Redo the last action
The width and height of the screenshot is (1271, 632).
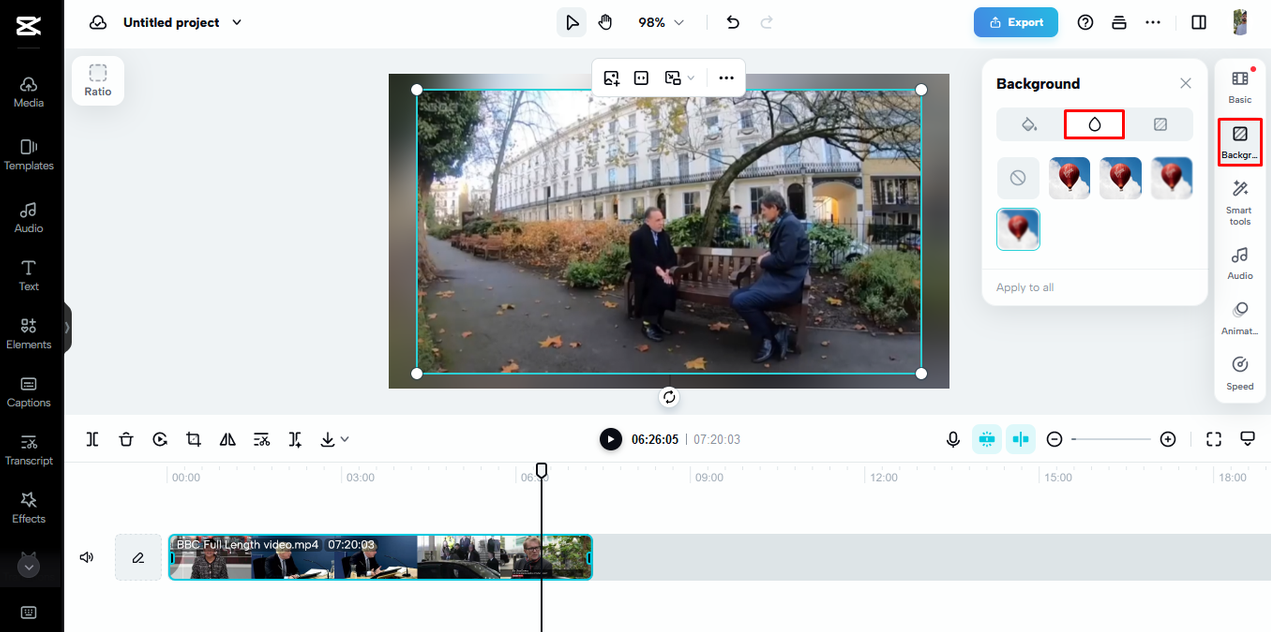pyautogui.click(x=767, y=22)
